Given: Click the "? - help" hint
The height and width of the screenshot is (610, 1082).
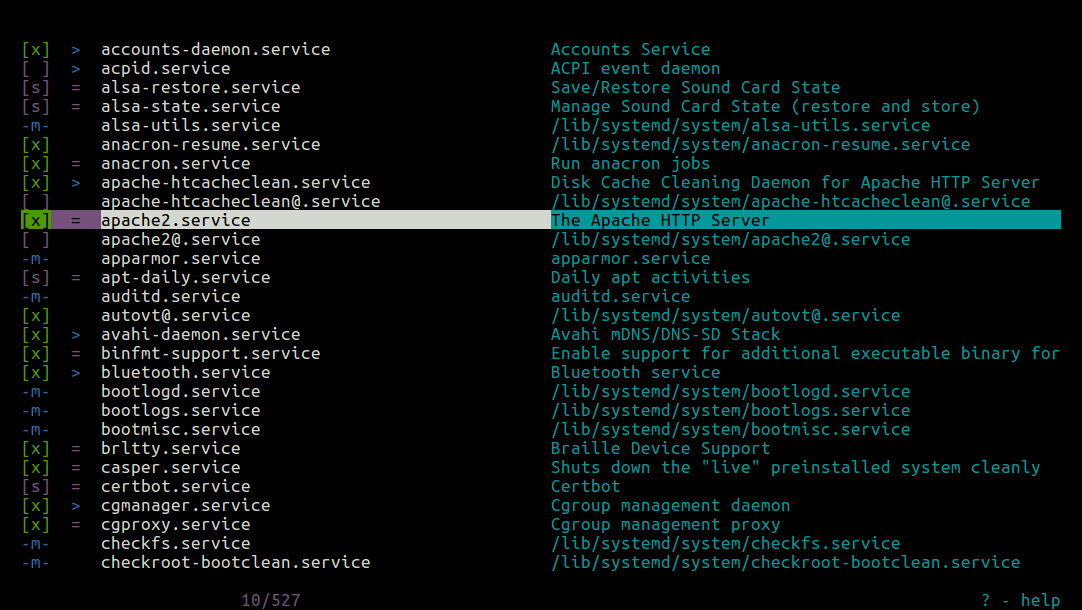Looking at the screenshot, I should [x=1020, y=600].
